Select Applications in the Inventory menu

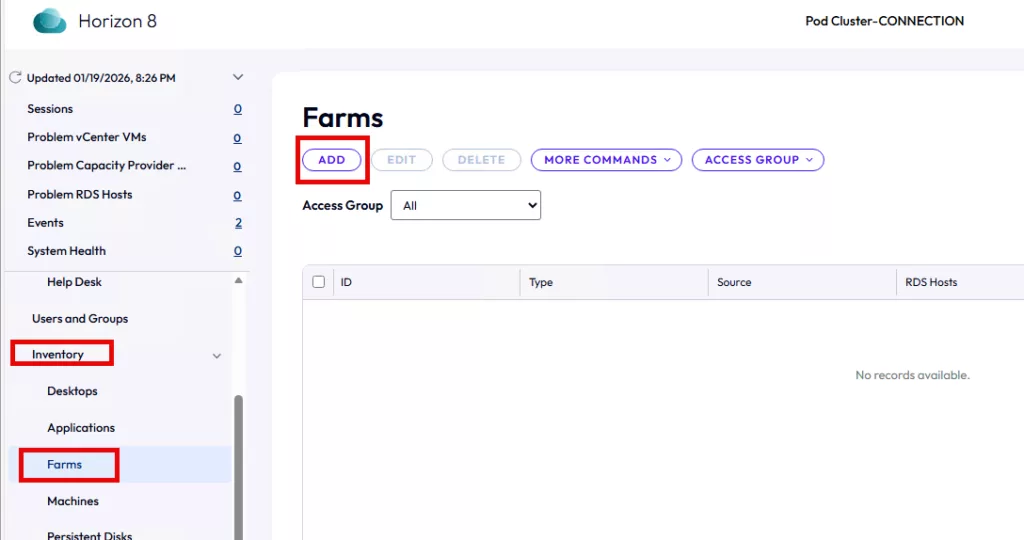[81, 428]
